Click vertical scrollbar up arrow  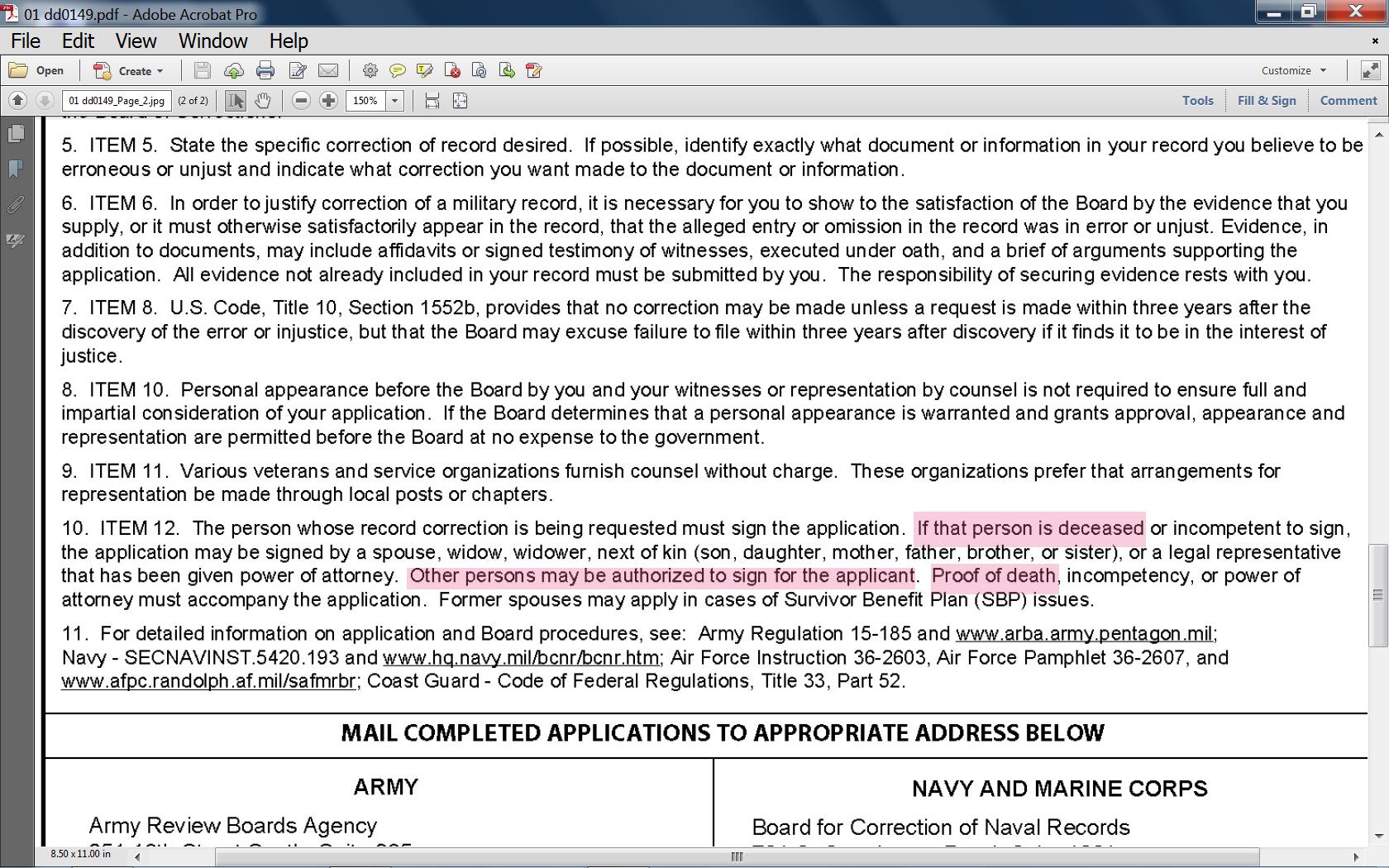1377,133
